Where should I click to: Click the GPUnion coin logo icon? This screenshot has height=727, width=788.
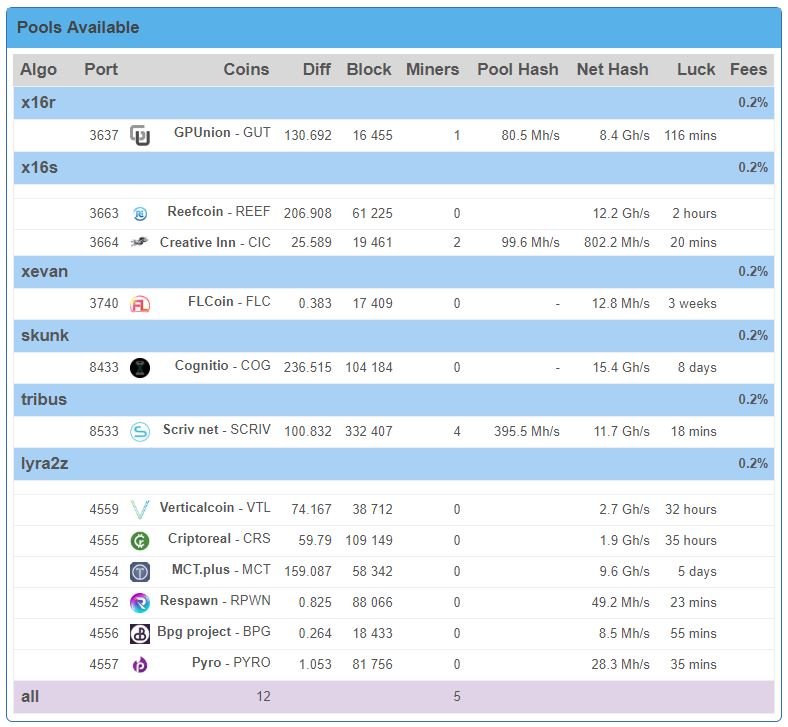tap(140, 135)
